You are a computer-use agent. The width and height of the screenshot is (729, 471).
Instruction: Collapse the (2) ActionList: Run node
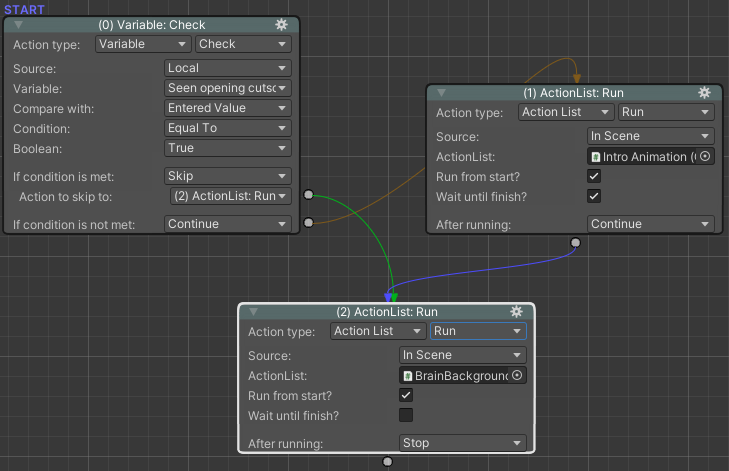point(253,312)
